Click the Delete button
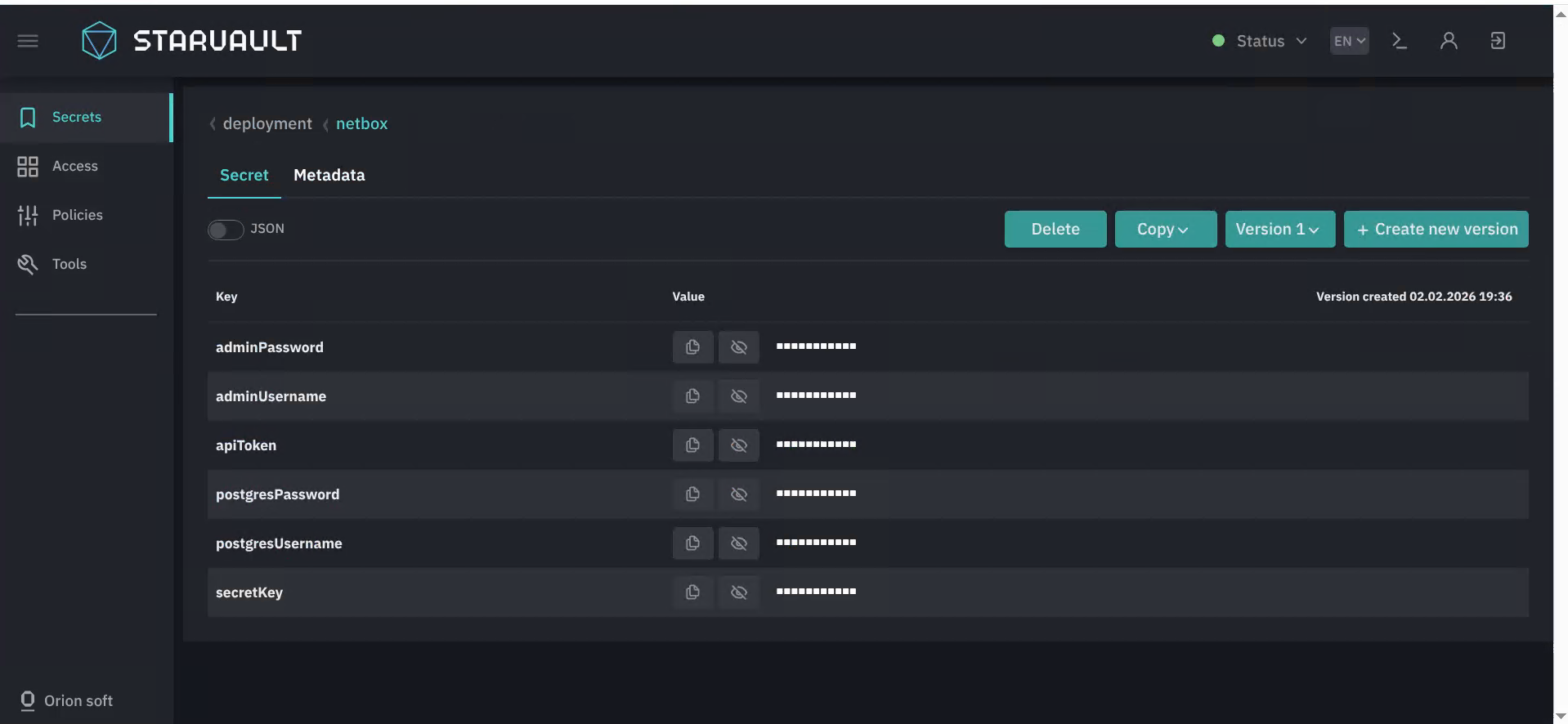Viewport: 1568px width, 724px height. [x=1055, y=230]
